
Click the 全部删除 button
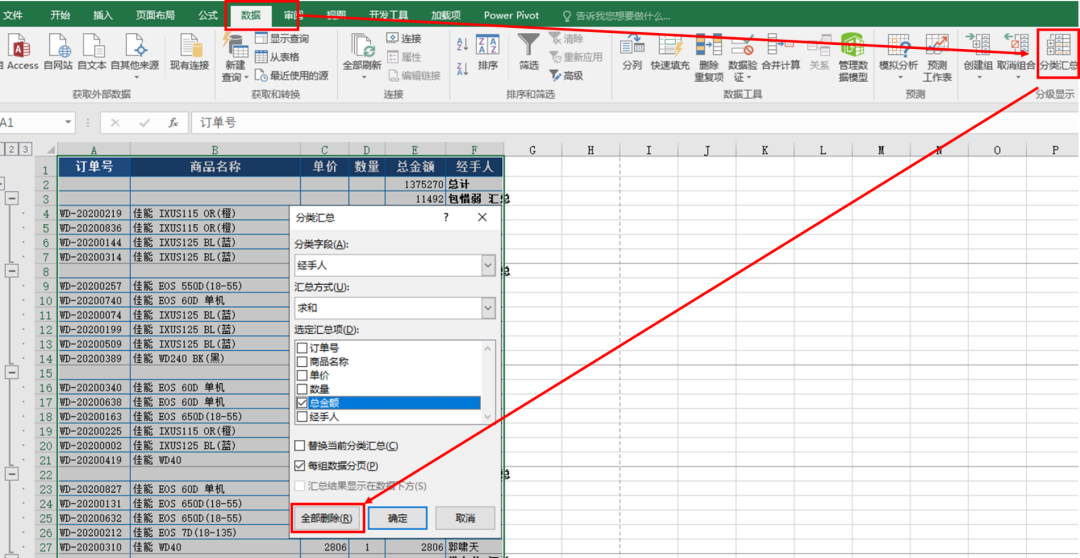pyautogui.click(x=328, y=519)
